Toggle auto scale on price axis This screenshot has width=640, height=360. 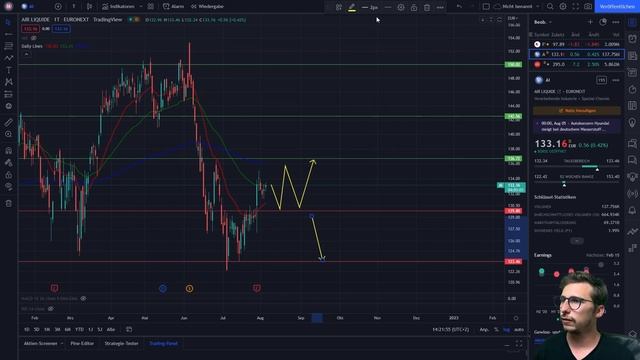pyautogui.click(x=519, y=329)
